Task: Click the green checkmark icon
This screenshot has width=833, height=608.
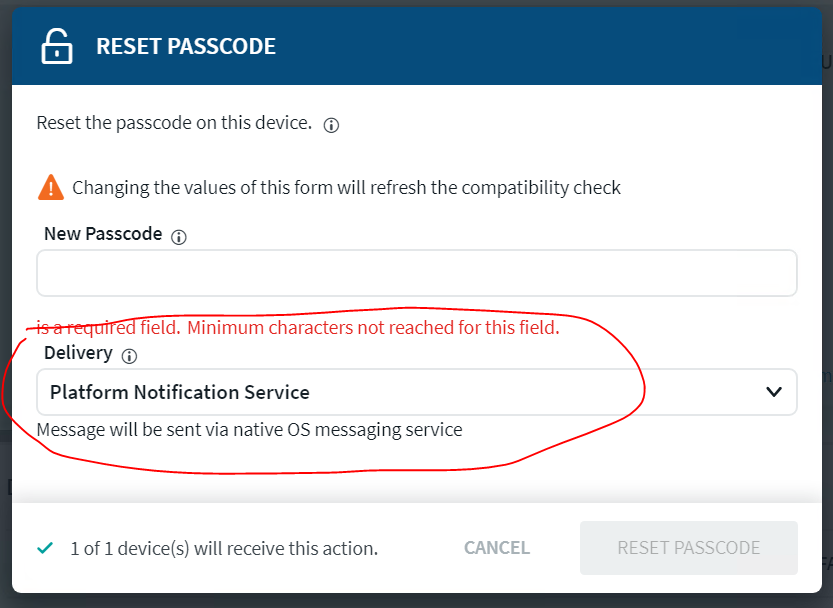Action: click(x=44, y=548)
